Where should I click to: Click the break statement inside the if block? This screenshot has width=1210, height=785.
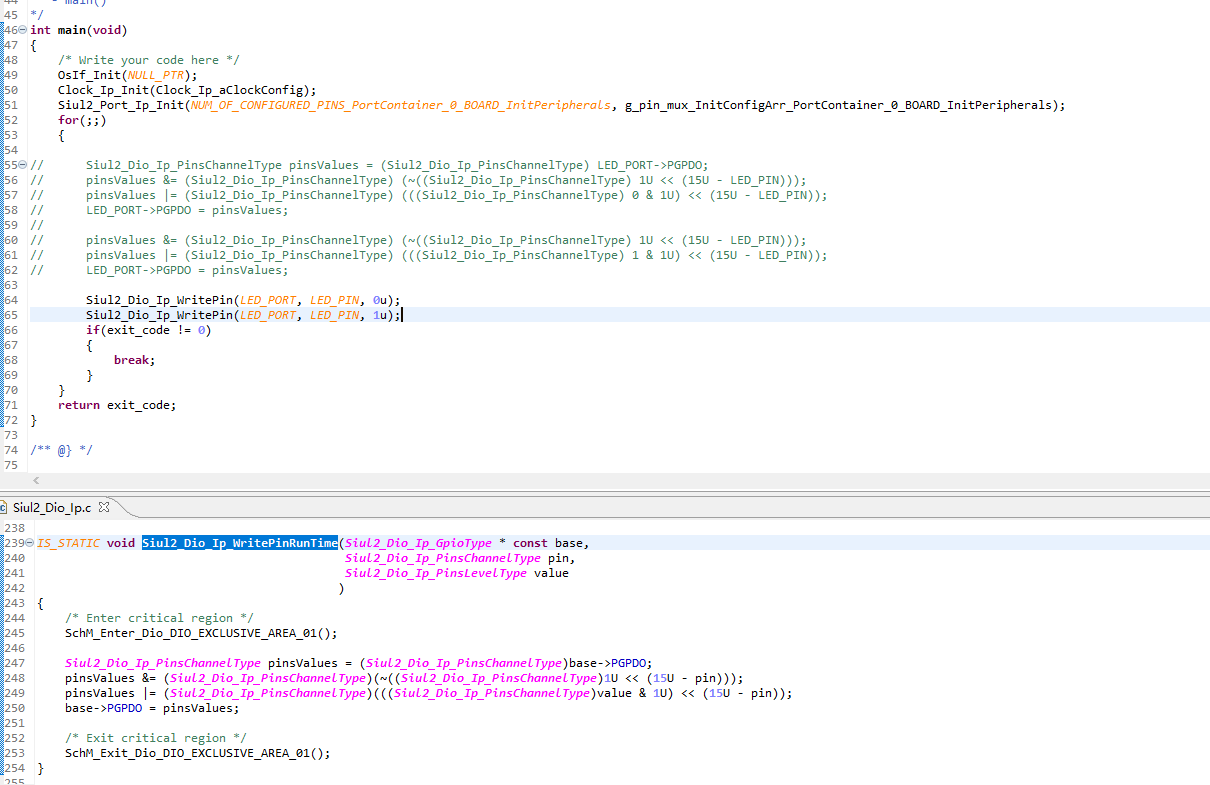point(133,359)
